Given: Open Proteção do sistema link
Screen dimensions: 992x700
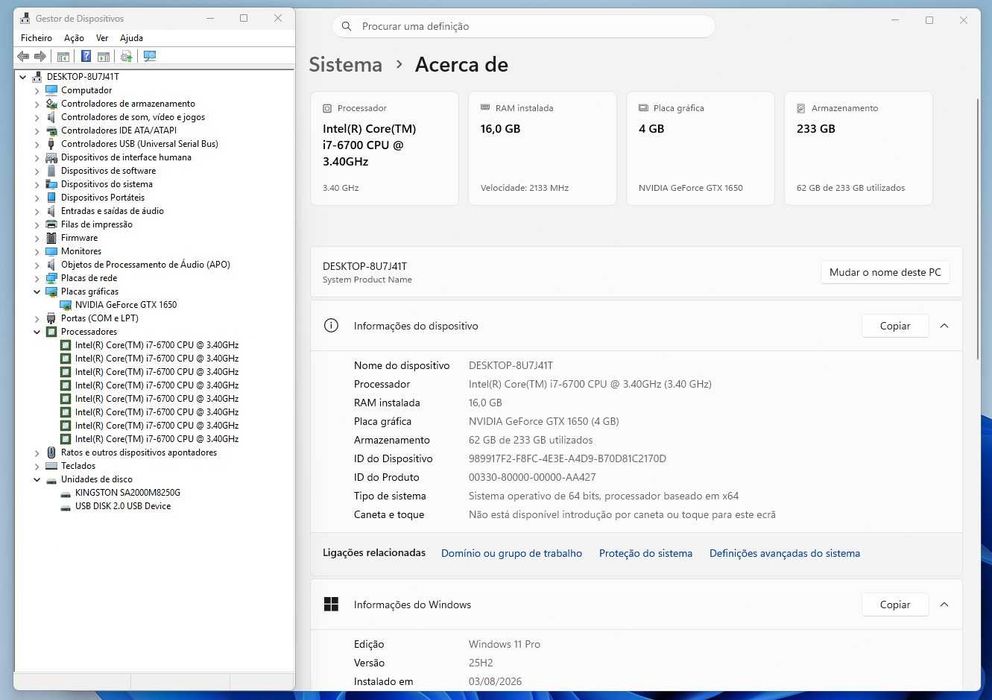Looking at the screenshot, I should pos(646,553).
